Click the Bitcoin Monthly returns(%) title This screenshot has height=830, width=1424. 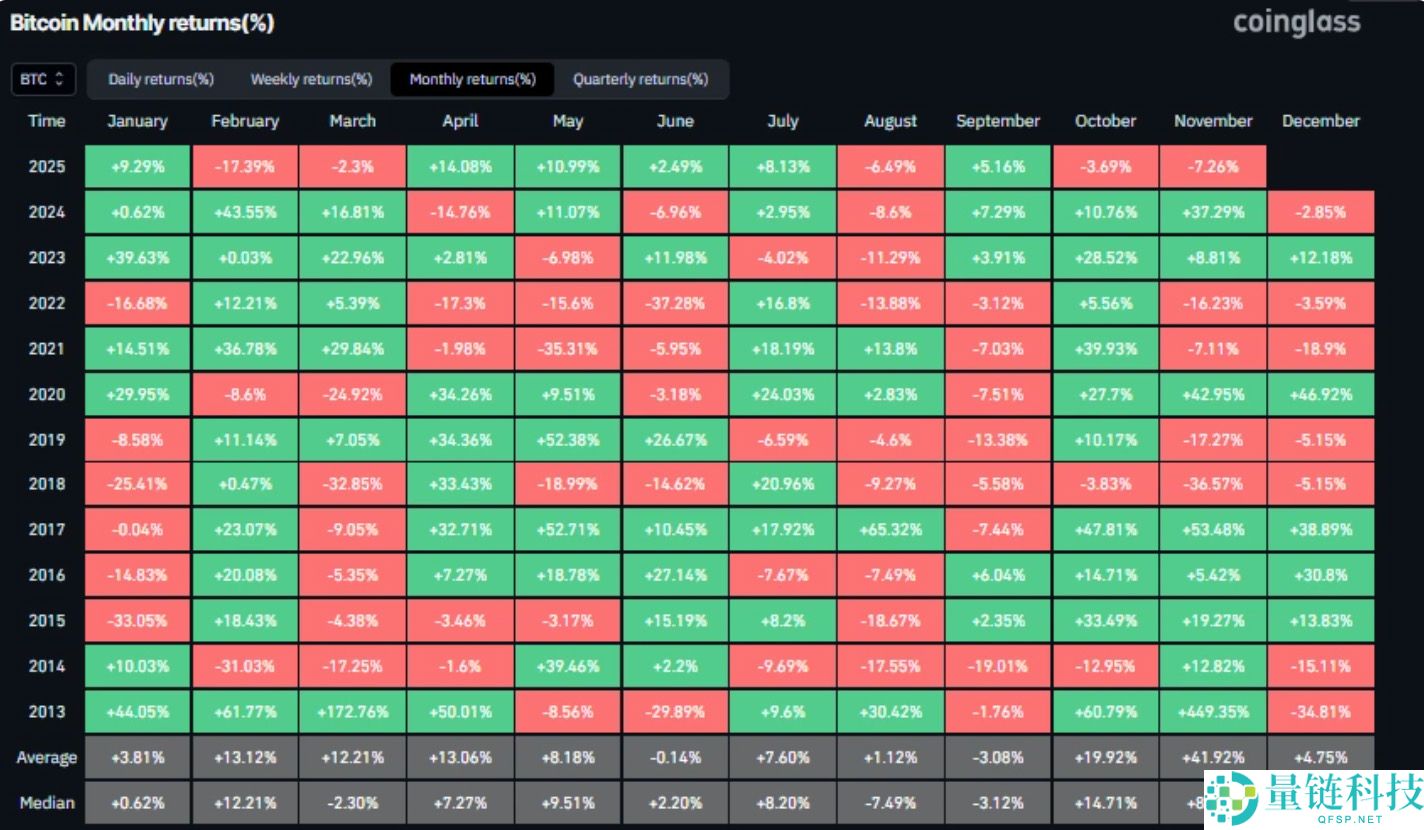click(142, 23)
